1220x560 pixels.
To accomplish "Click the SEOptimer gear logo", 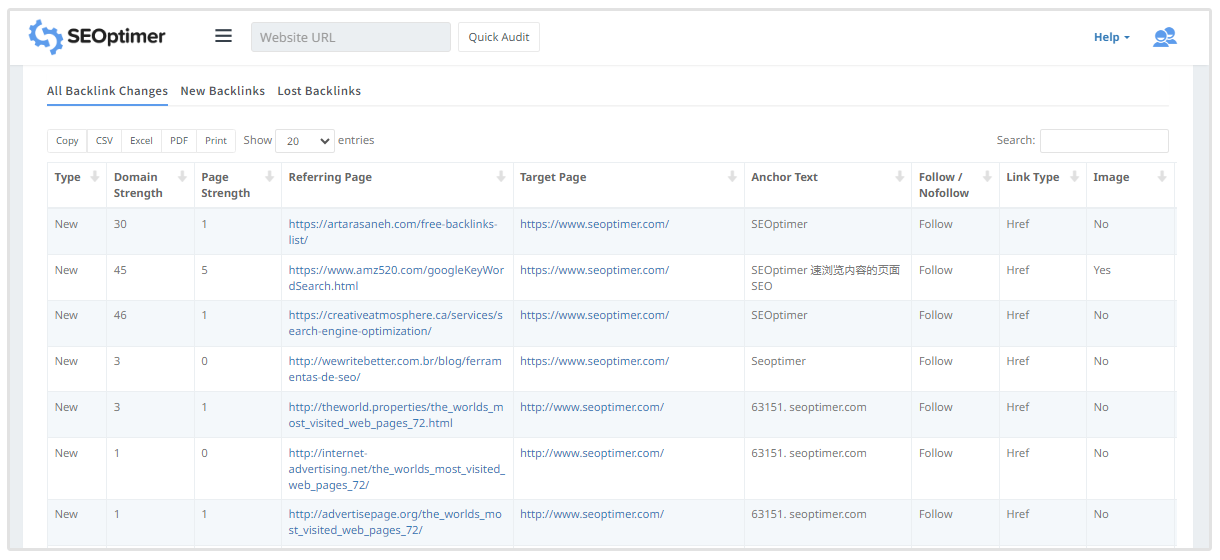I will click(x=45, y=37).
